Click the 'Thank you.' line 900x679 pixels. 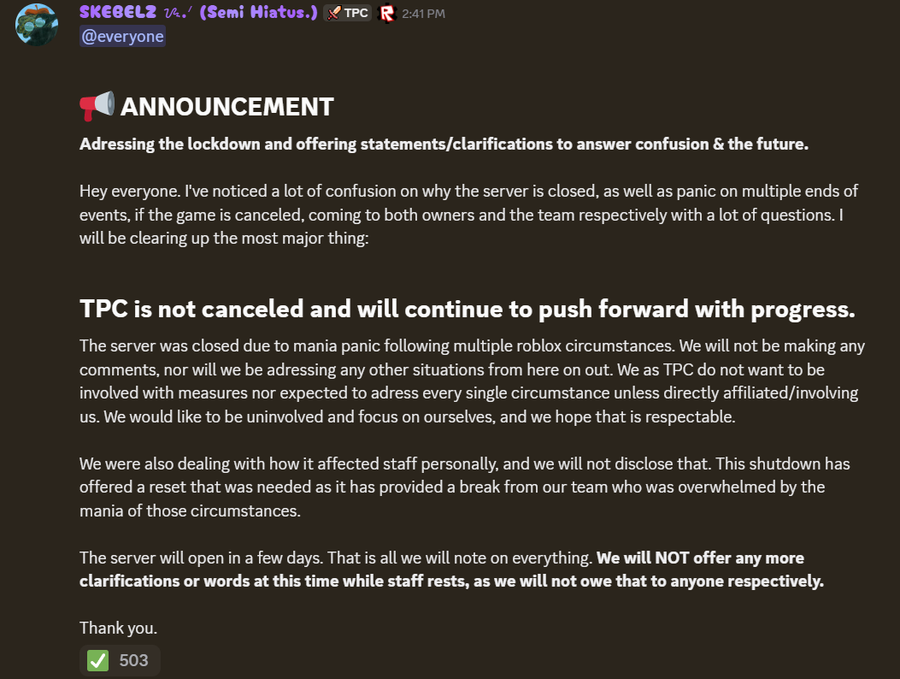[118, 628]
